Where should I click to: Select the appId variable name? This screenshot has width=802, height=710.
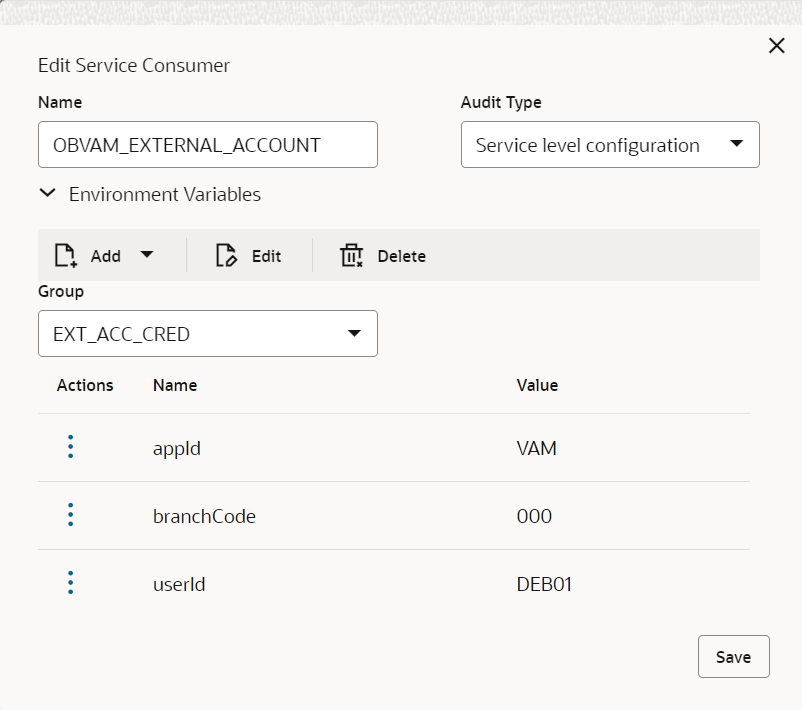[x=177, y=448]
